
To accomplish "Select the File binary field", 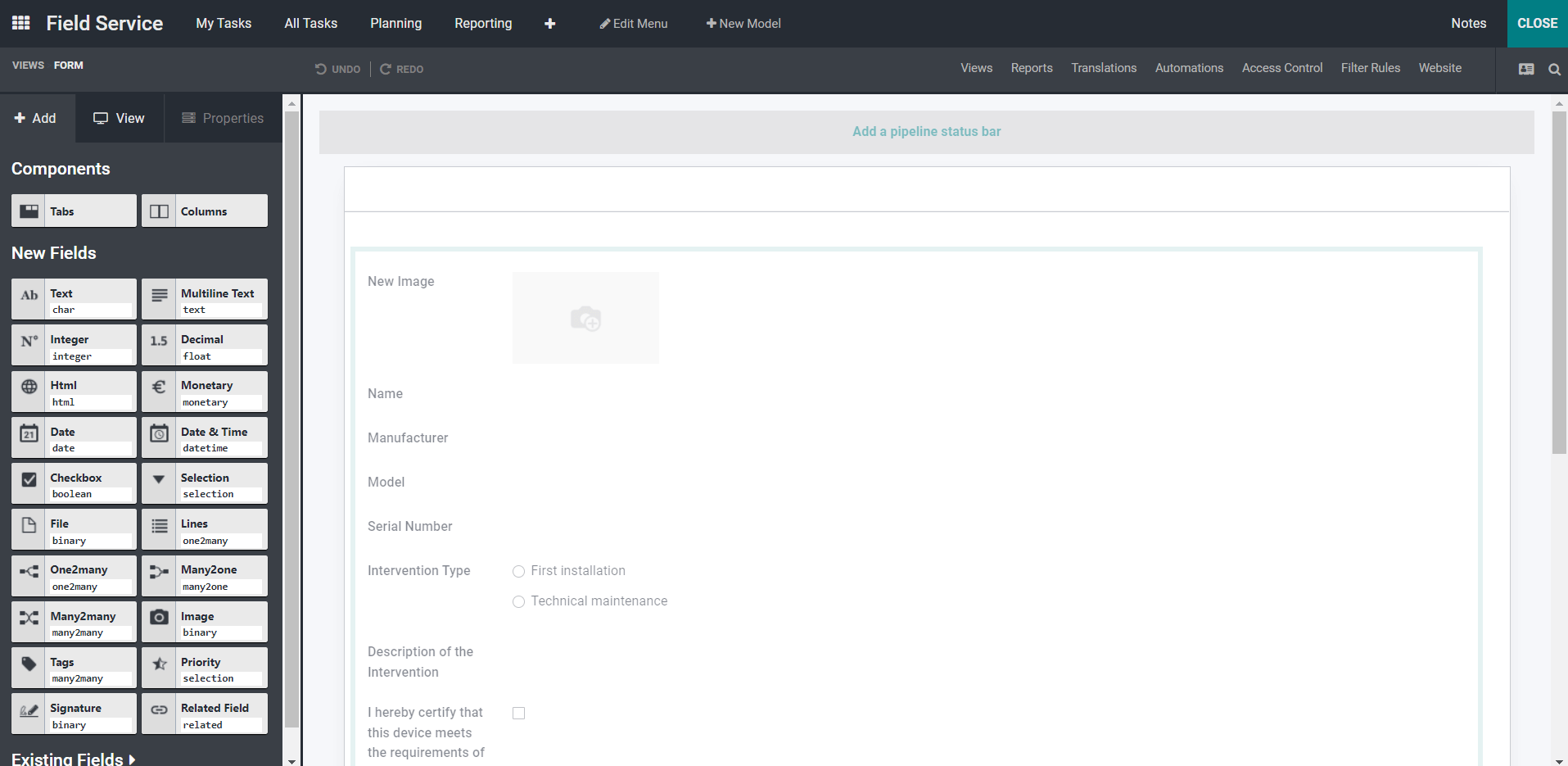I will point(74,530).
